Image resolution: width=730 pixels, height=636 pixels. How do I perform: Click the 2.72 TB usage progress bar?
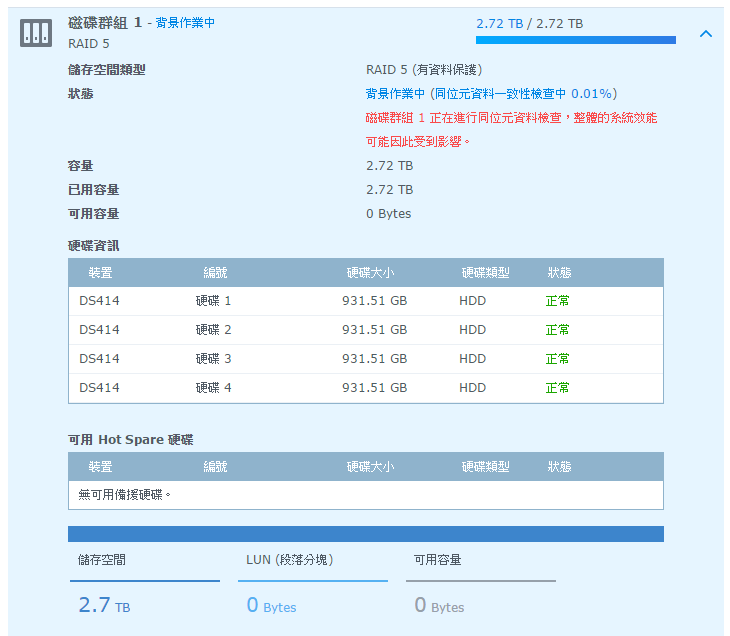tap(575, 40)
